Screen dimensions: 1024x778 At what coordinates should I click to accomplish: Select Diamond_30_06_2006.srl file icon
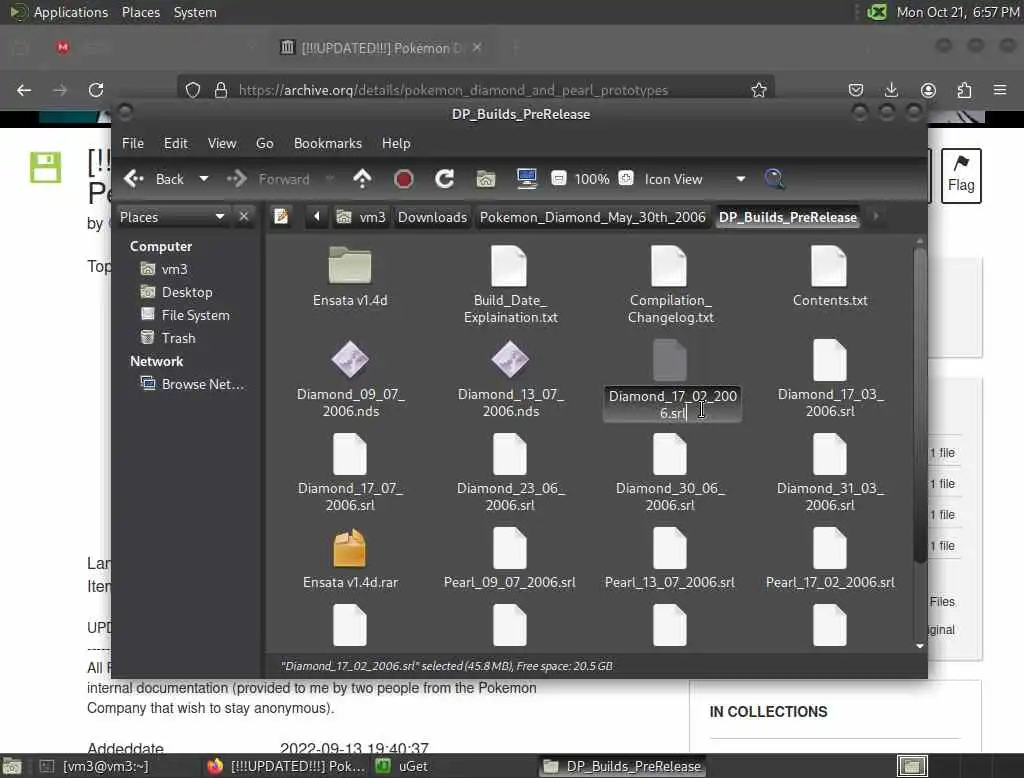coord(669,453)
